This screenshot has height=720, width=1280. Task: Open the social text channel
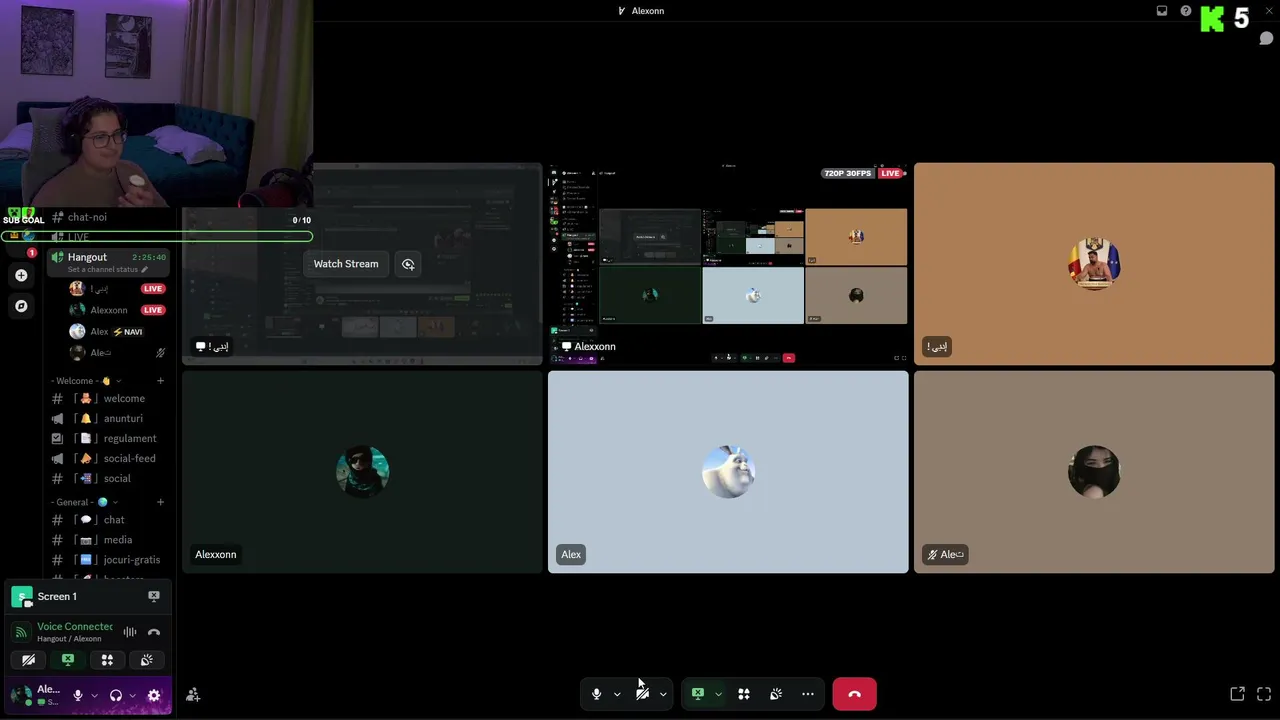click(108, 479)
